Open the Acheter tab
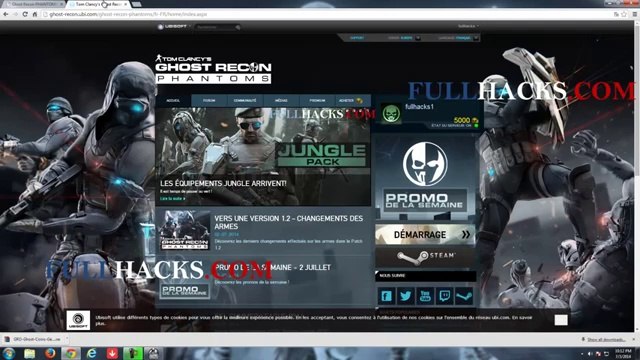This screenshot has width=640, height=360. [x=353, y=100]
